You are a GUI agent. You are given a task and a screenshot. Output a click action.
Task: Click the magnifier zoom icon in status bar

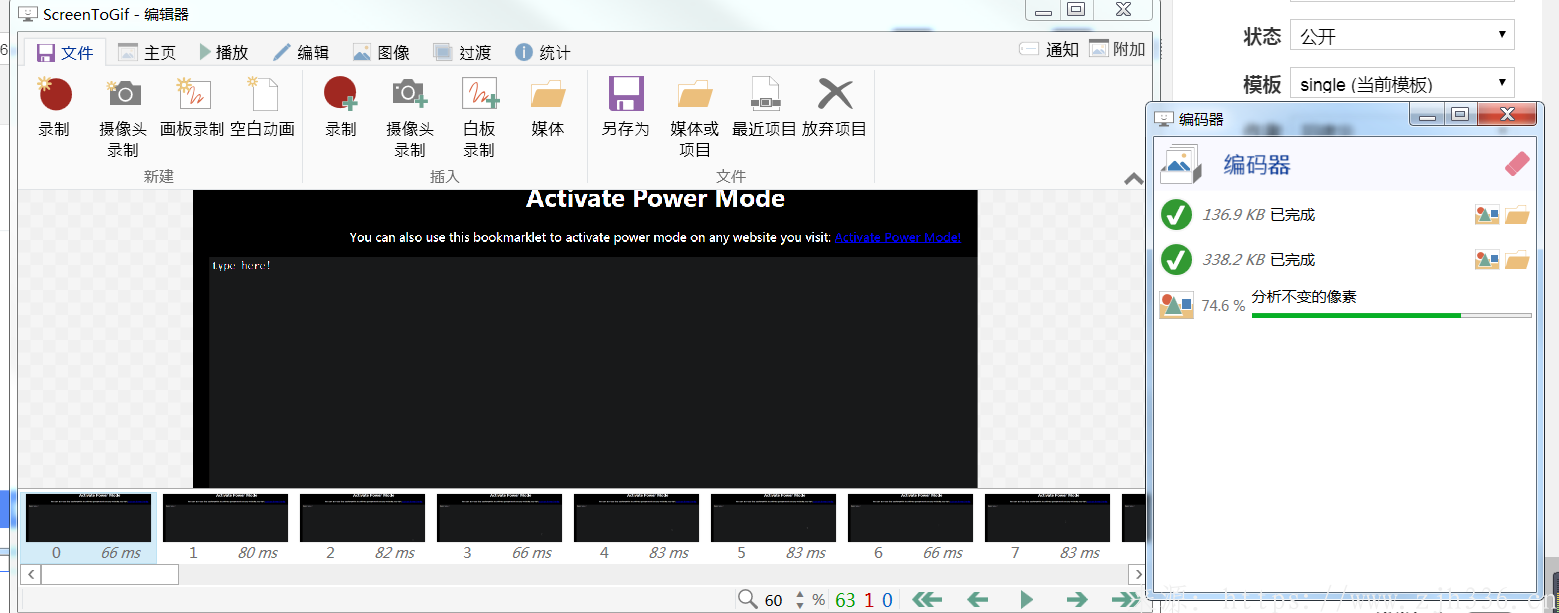coord(747,599)
